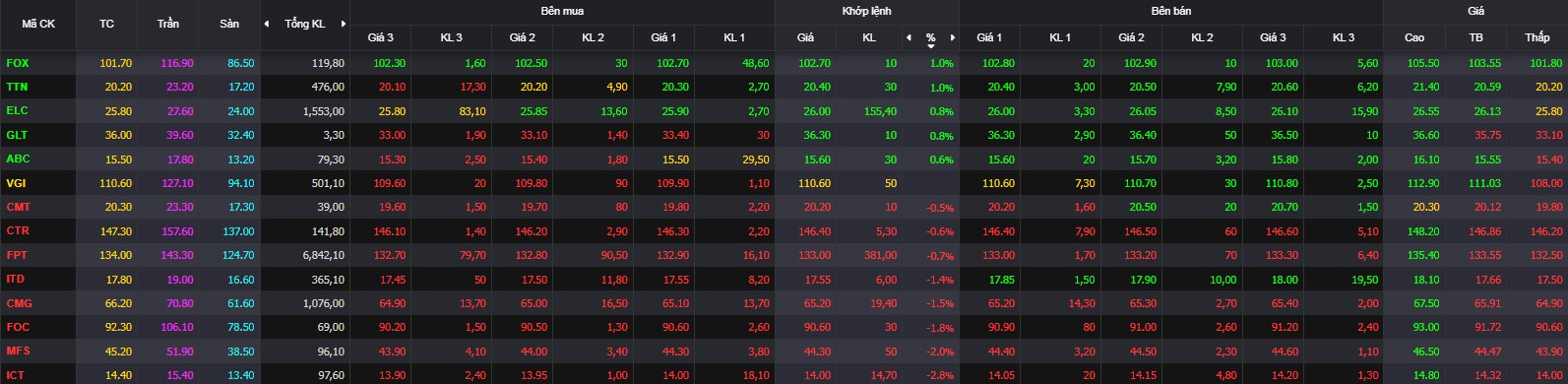
Task: Click the Sàn floor price column header
Action: [229, 24]
